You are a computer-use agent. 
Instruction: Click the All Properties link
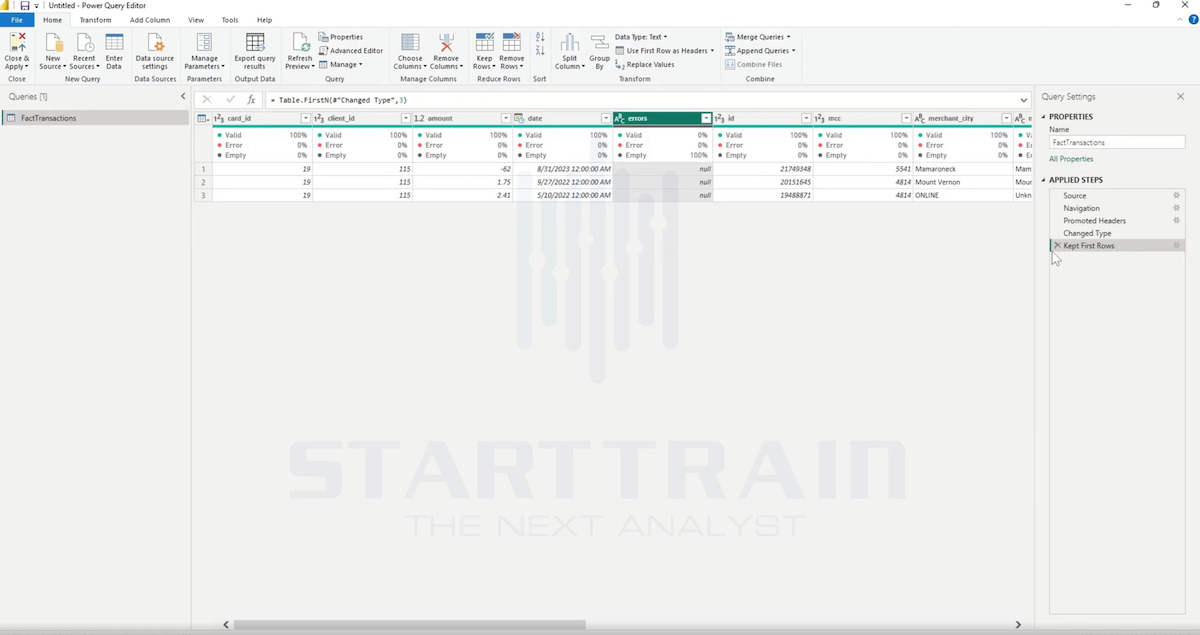[x=1071, y=159]
